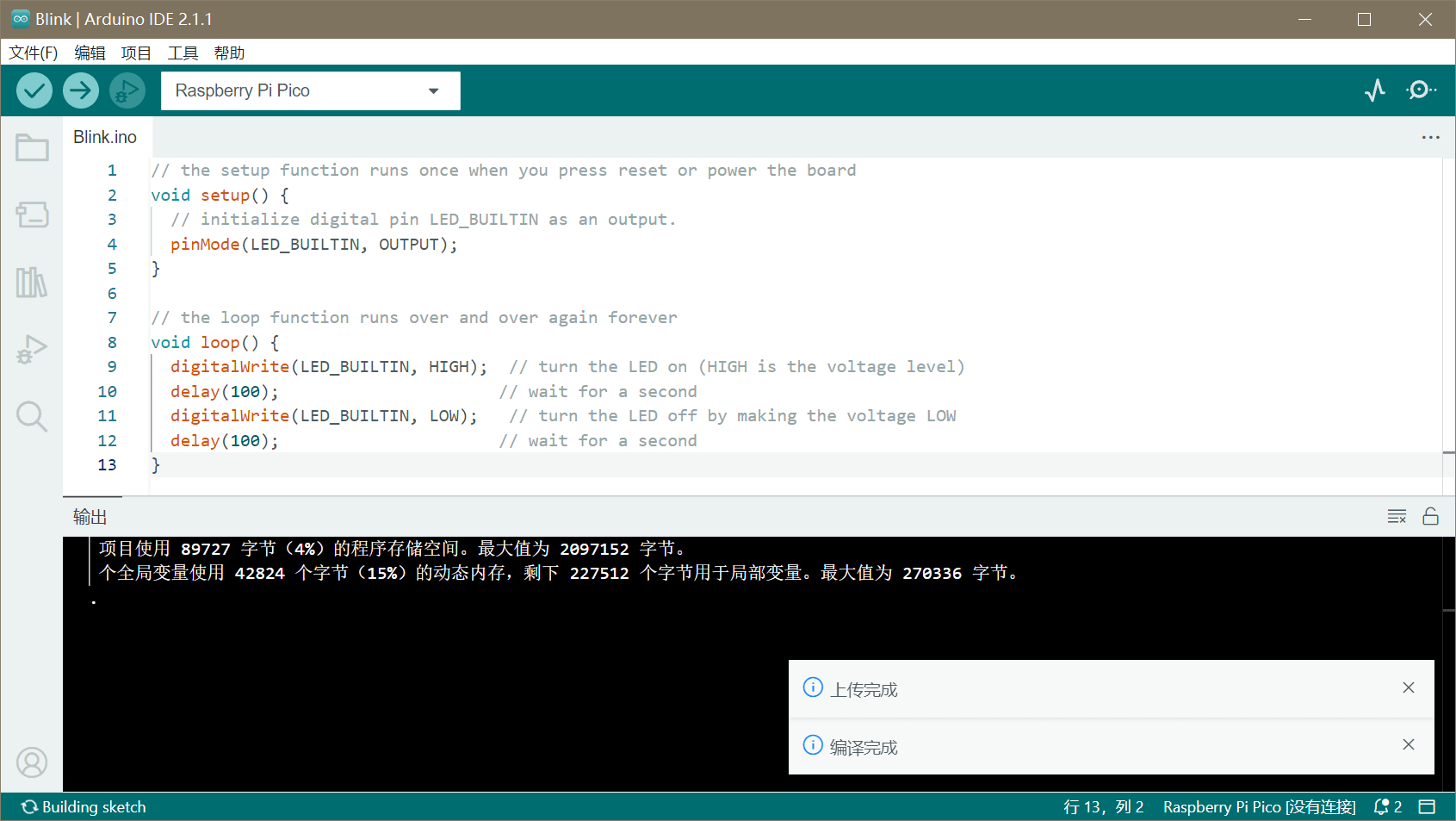Open the Search sidebar icon
The image size is (1456, 821).
click(x=32, y=416)
